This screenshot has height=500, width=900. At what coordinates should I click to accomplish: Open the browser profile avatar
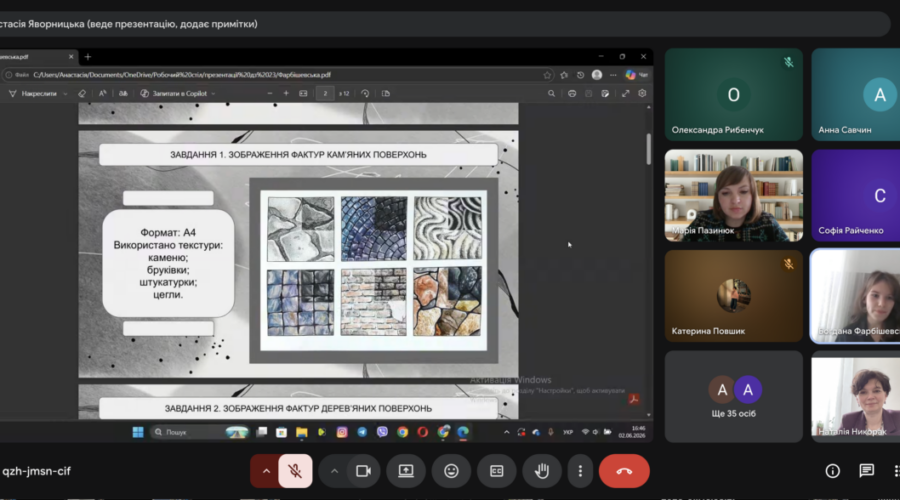point(597,75)
